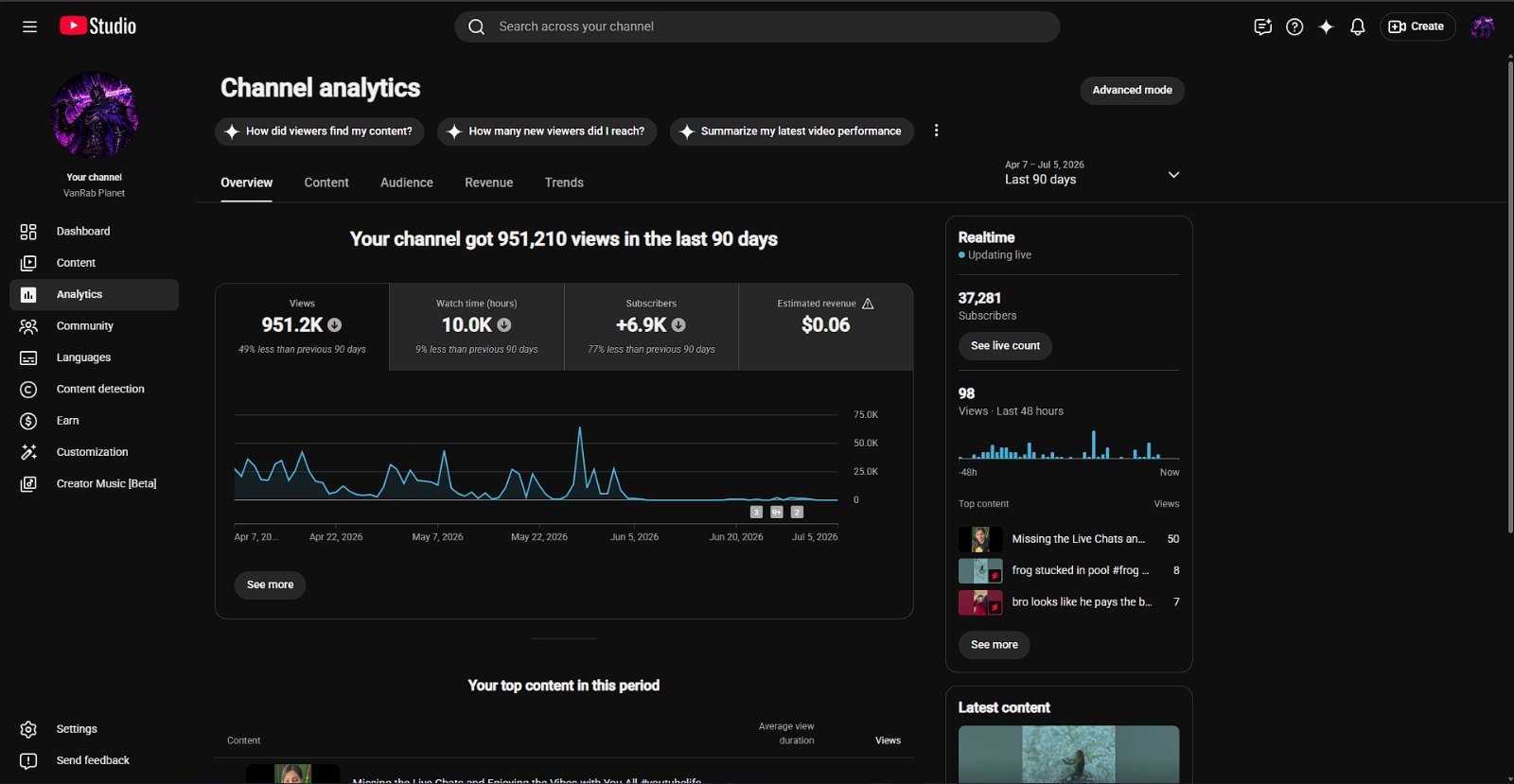Viewport: 1514px width, 784px height.
Task: Click 'How many new viewers did I reach?' prompt
Action: (x=547, y=131)
